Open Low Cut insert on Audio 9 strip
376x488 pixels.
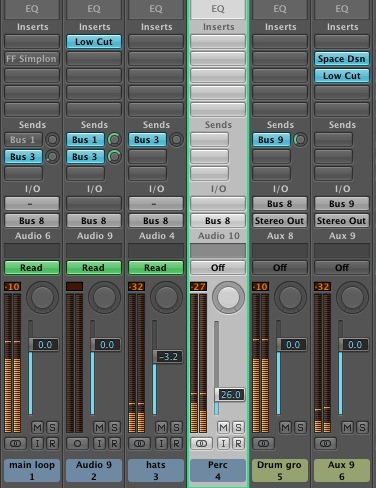point(94,42)
